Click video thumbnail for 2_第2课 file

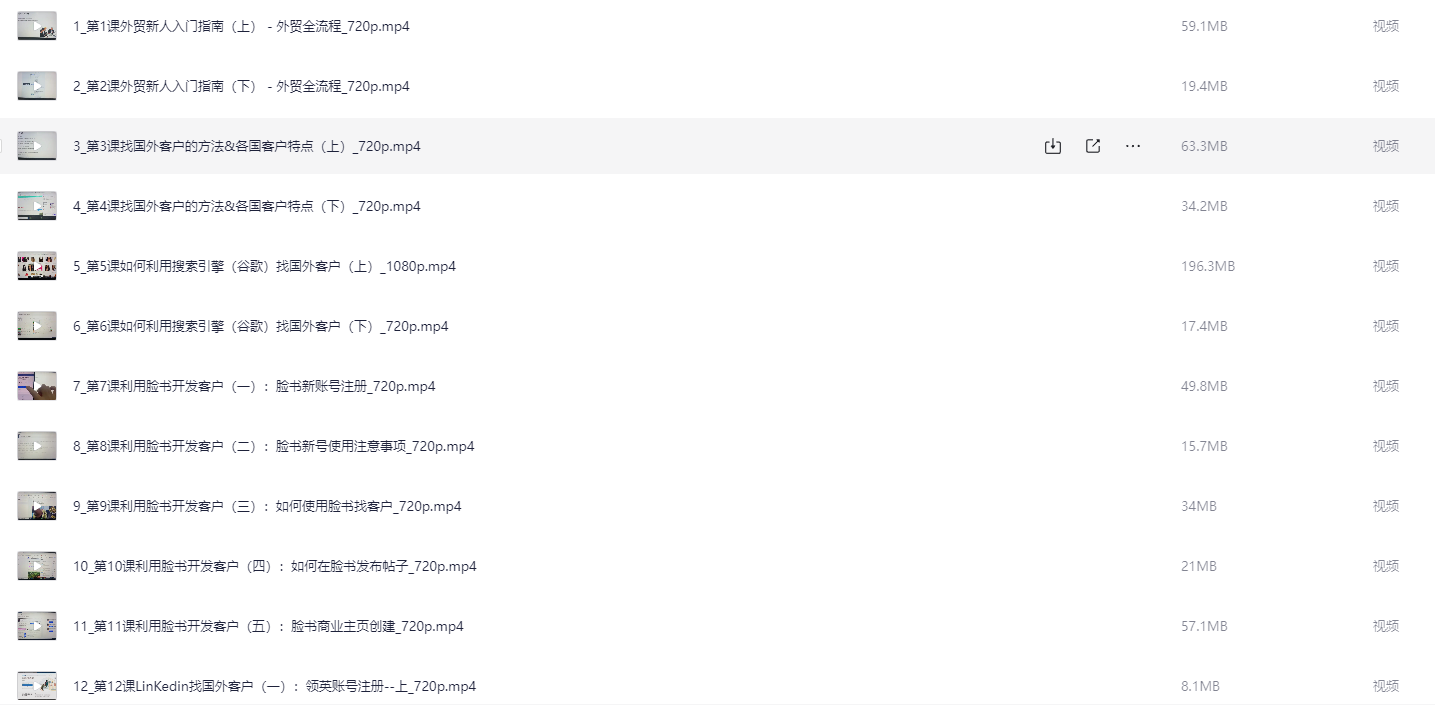[37, 86]
